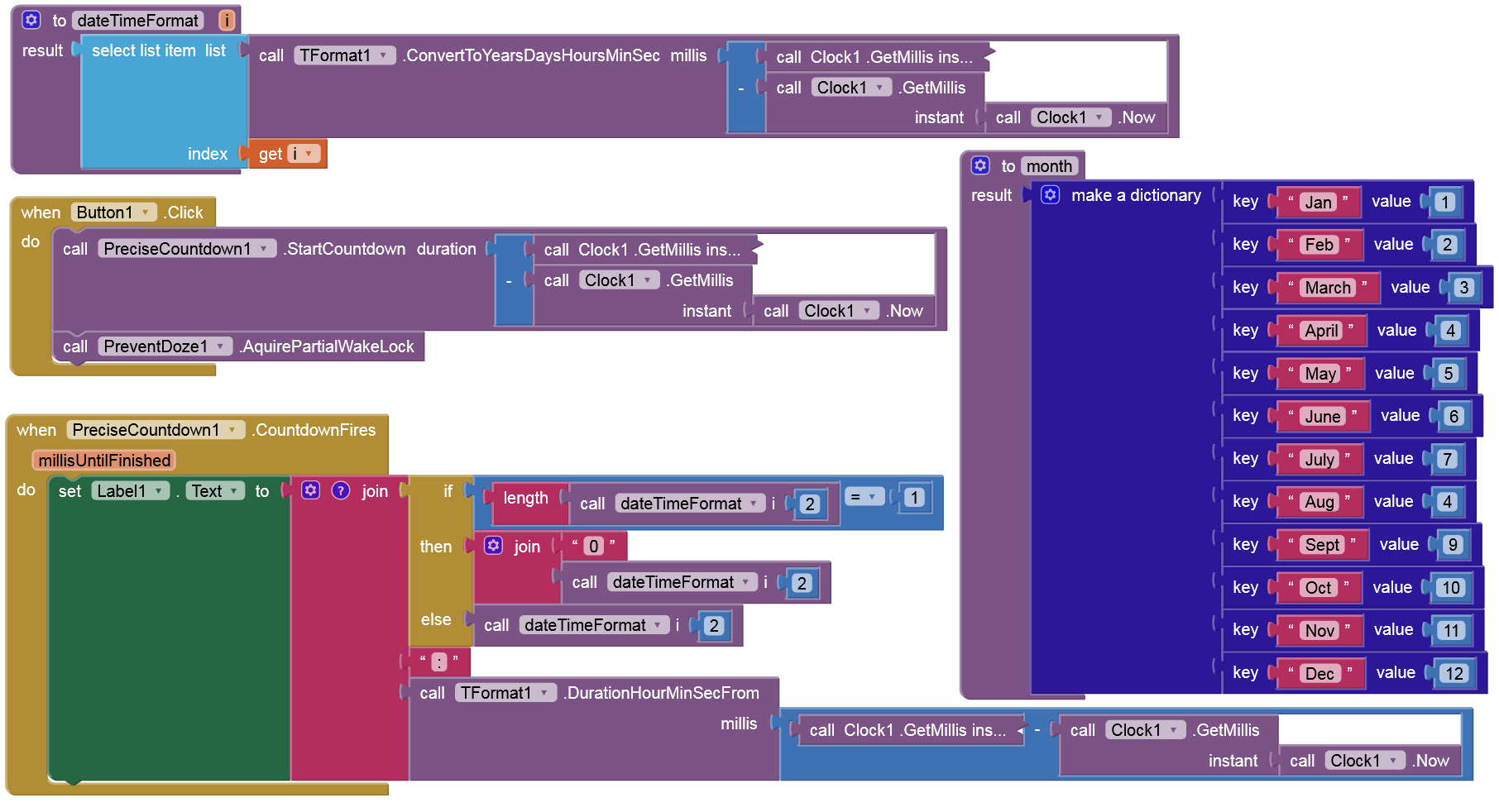Click the question mark comment icon on join
This screenshot has height=812, width=1499.
tap(340, 490)
